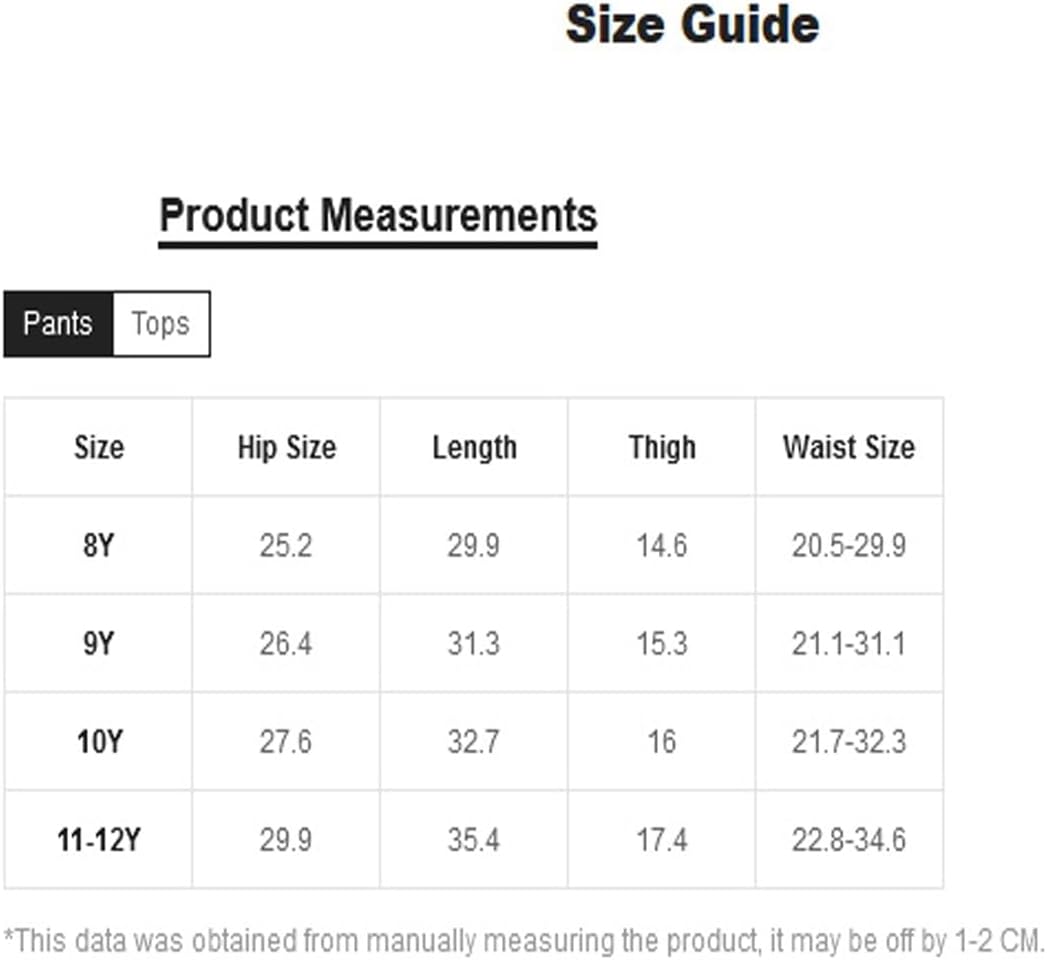Click the thigh value 16 for 10Y
Image resolution: width=1047 pixels, height=960 pixels.
[662, 742]
